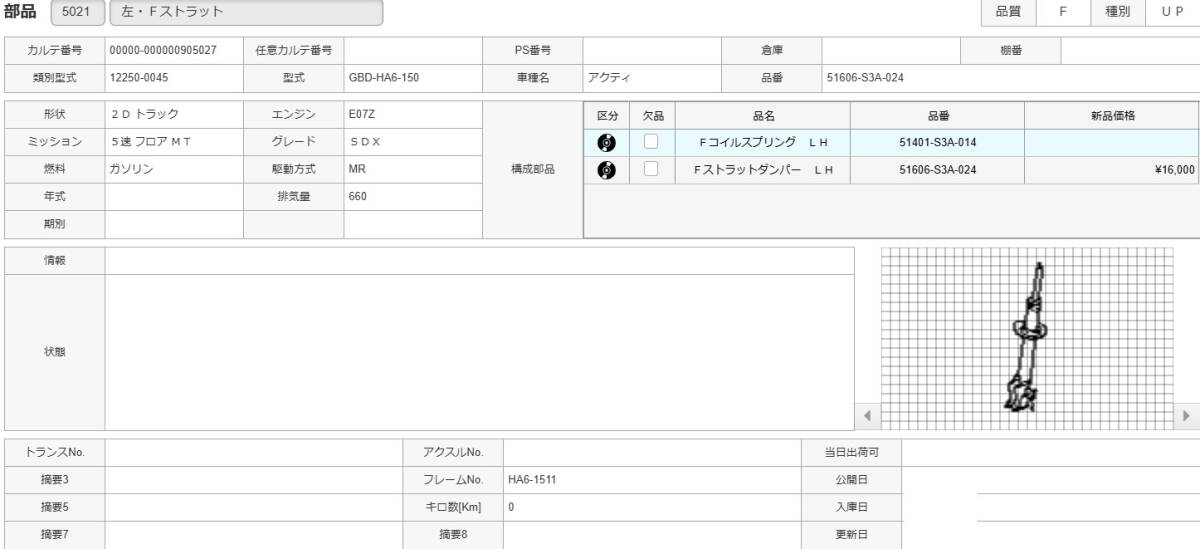The height and width of the screenshot is (549, 1200).
Task: Click the 品質 value F
Action: click(1062, 12)
